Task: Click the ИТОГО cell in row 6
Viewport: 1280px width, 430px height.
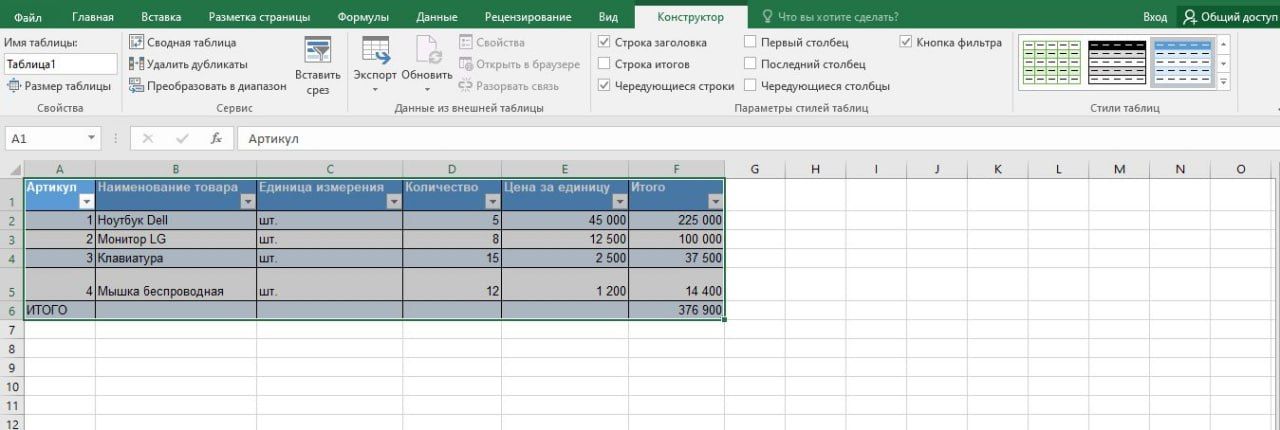Action: click(60, 310)
